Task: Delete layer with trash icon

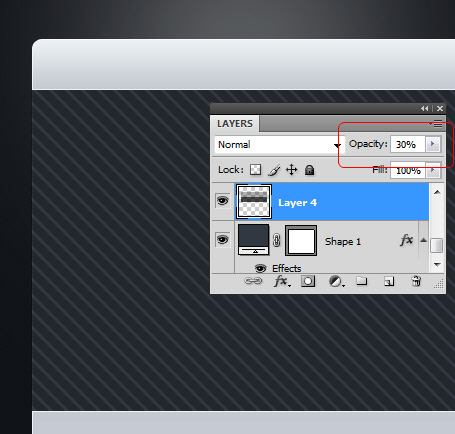Action: tap(416, 281)
